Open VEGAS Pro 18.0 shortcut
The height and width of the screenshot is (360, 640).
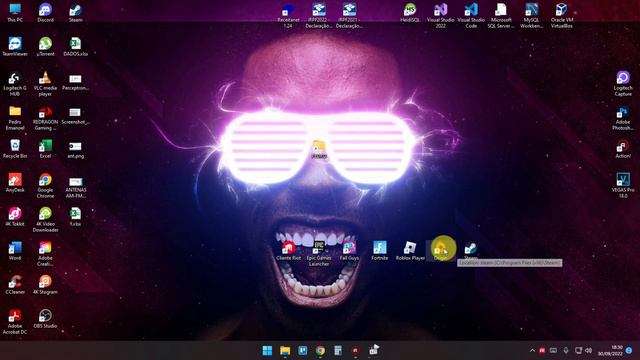click(623, 185)
